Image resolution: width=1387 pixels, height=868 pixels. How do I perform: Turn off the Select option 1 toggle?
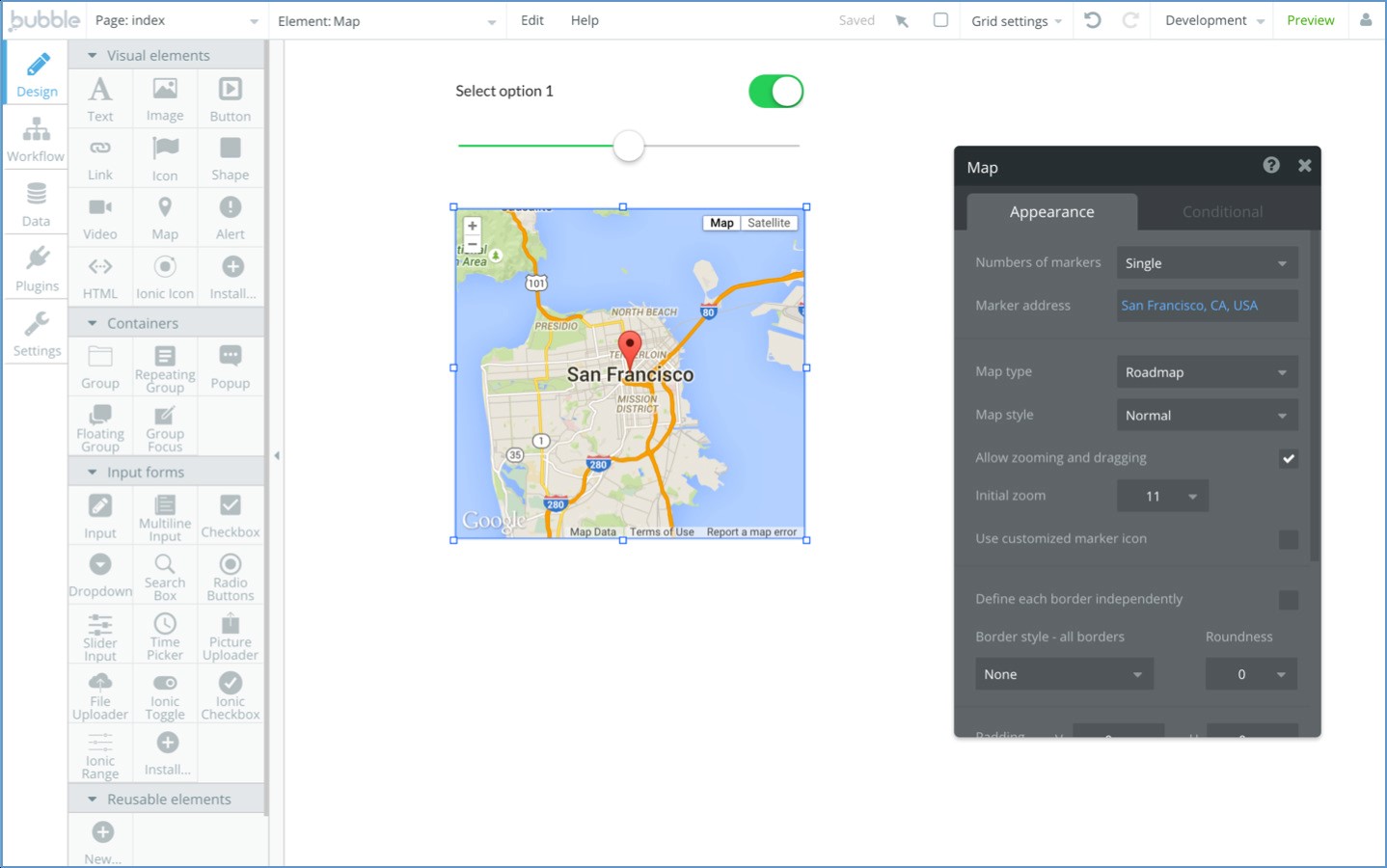(775, 92)
